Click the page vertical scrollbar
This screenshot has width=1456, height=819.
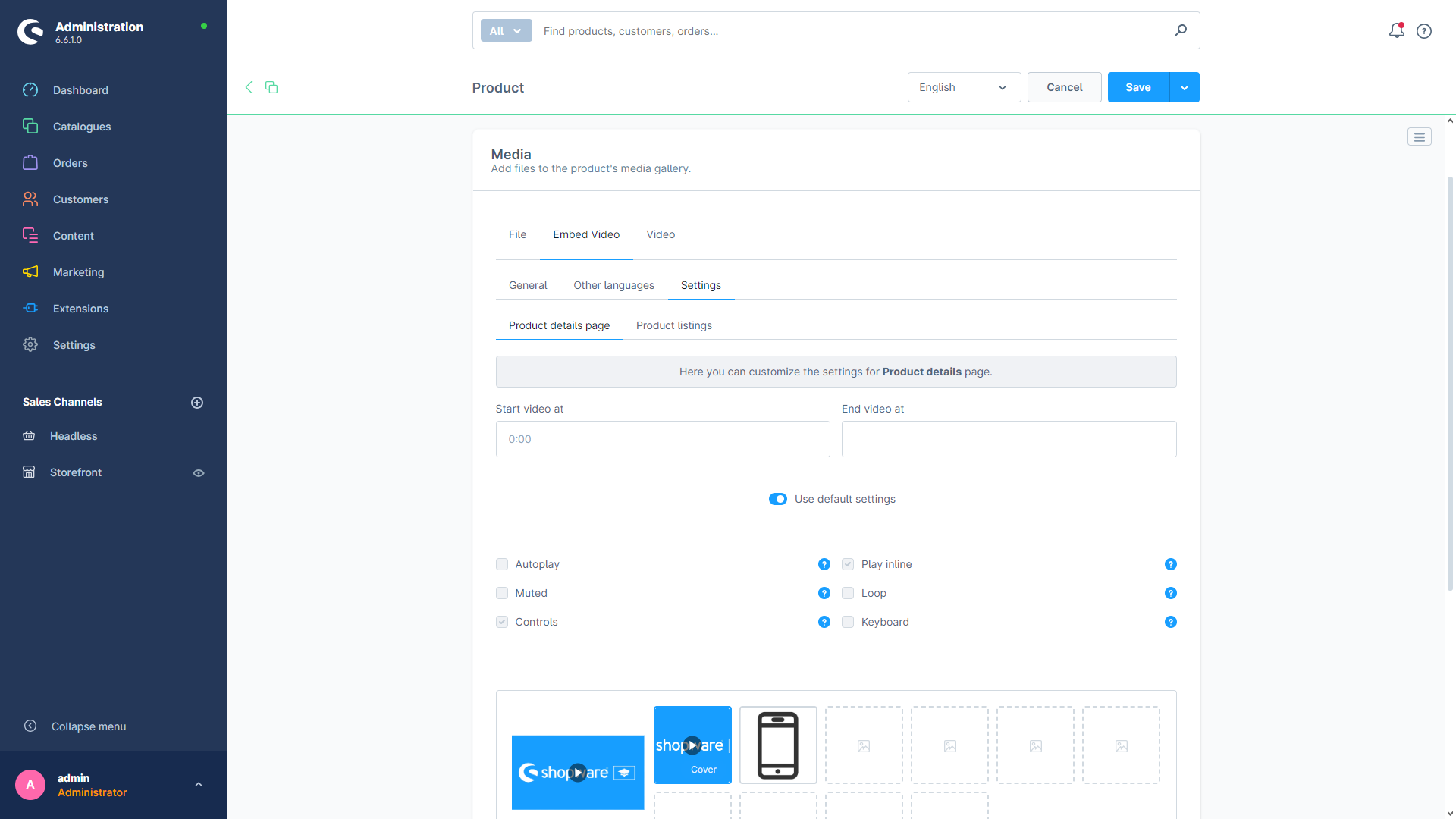point(1450,383)
